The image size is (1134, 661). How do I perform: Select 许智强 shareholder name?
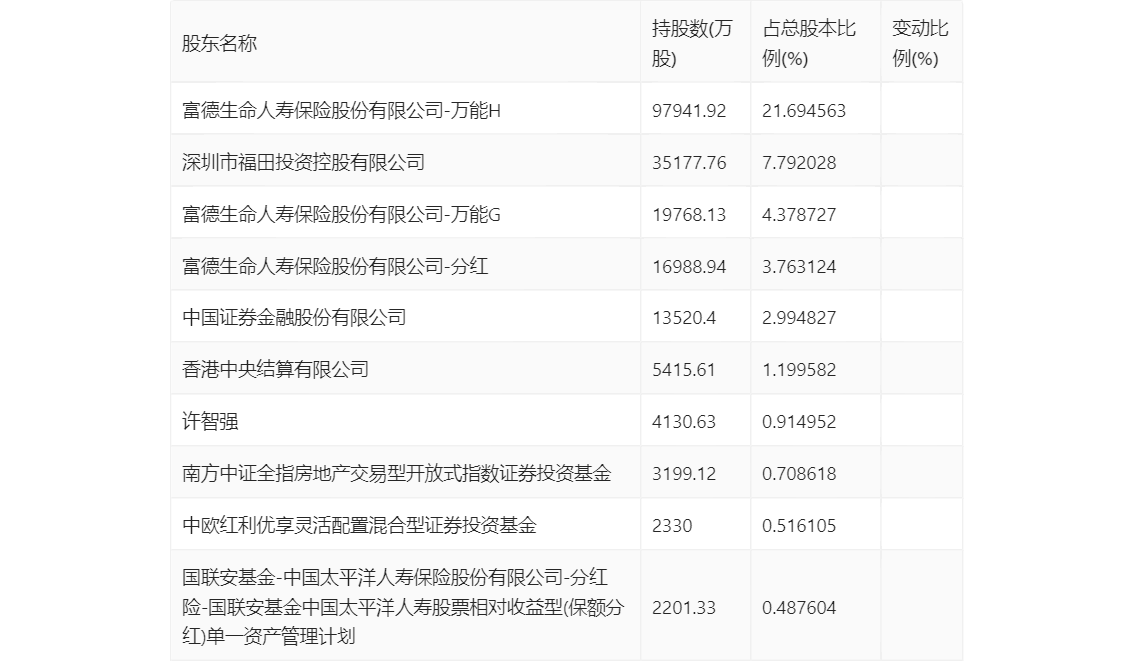tap(210, 422)
